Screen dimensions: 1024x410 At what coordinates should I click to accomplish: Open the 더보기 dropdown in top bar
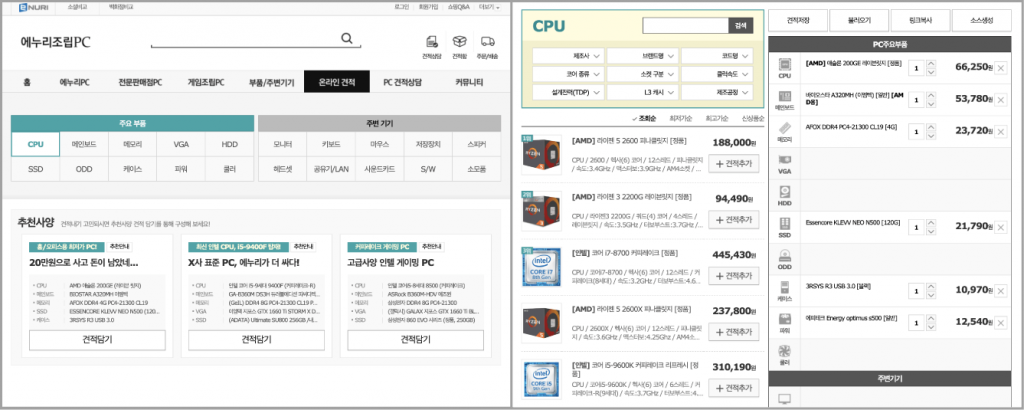(490, 7)
